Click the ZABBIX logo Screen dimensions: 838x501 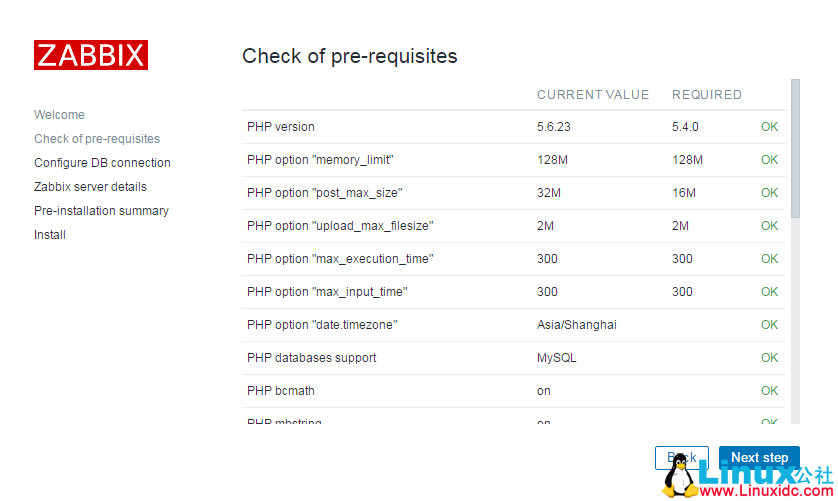tap(91, 55)
